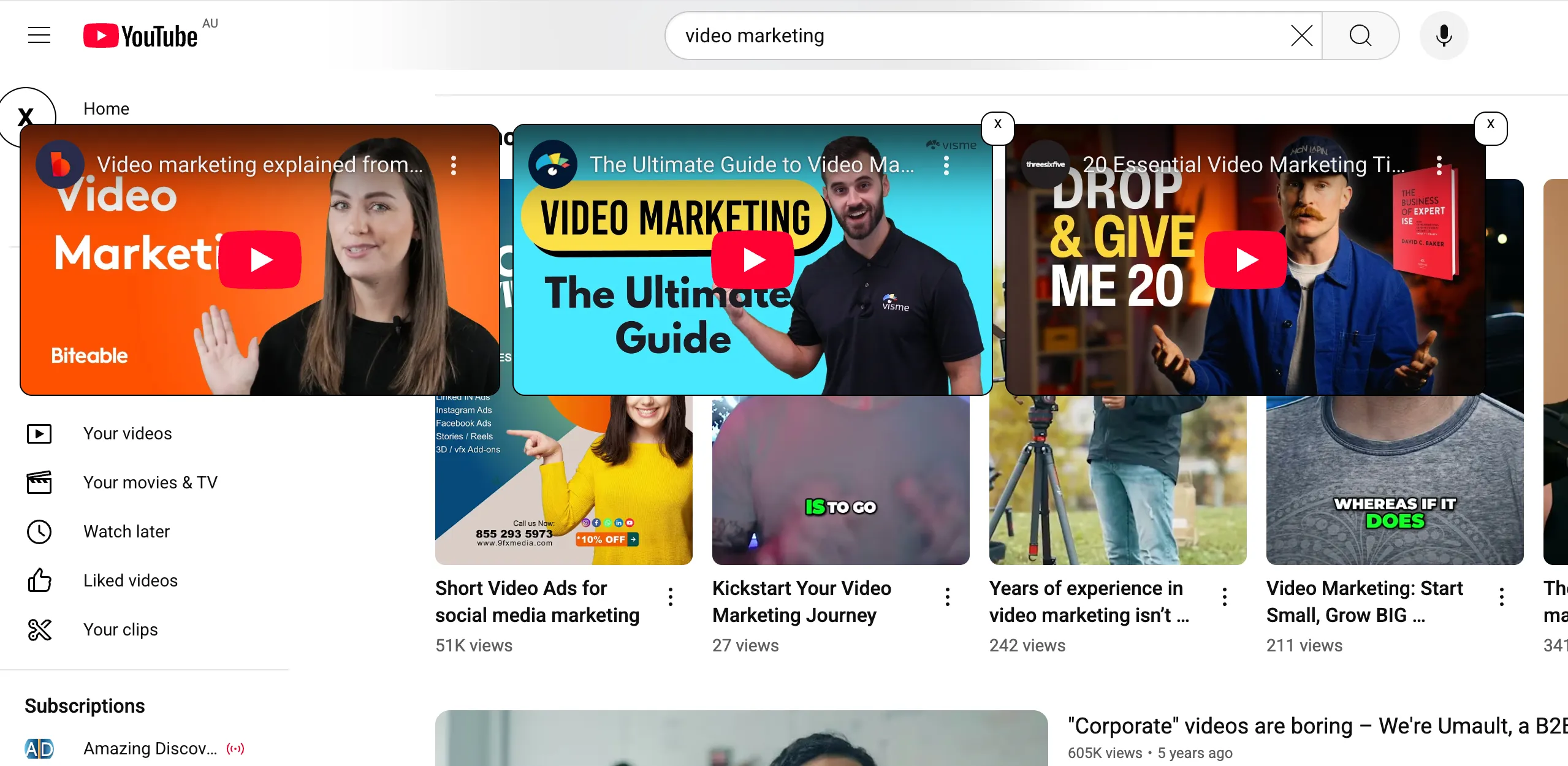Play the 20 Essential Video Marketing Tips video
This screenshot has height=766, width=1568.
[x=1246, y=260]
